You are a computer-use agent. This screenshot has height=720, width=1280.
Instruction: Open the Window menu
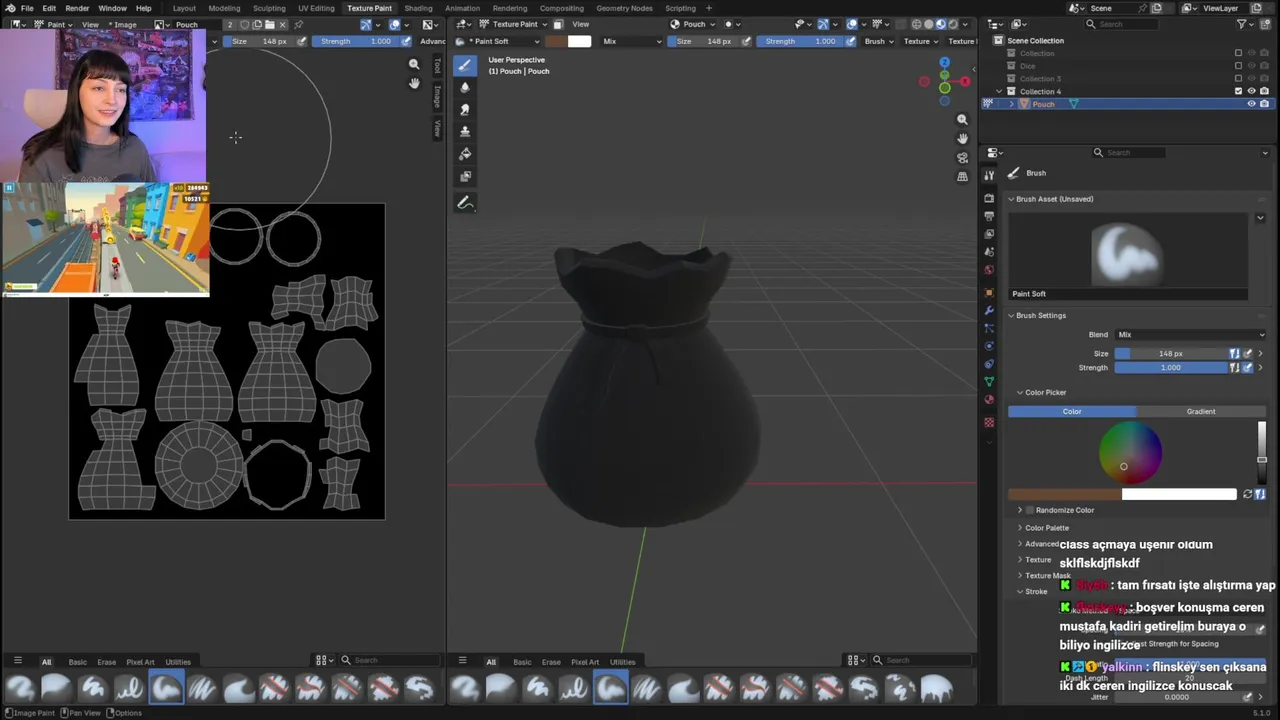click(112, 8)
